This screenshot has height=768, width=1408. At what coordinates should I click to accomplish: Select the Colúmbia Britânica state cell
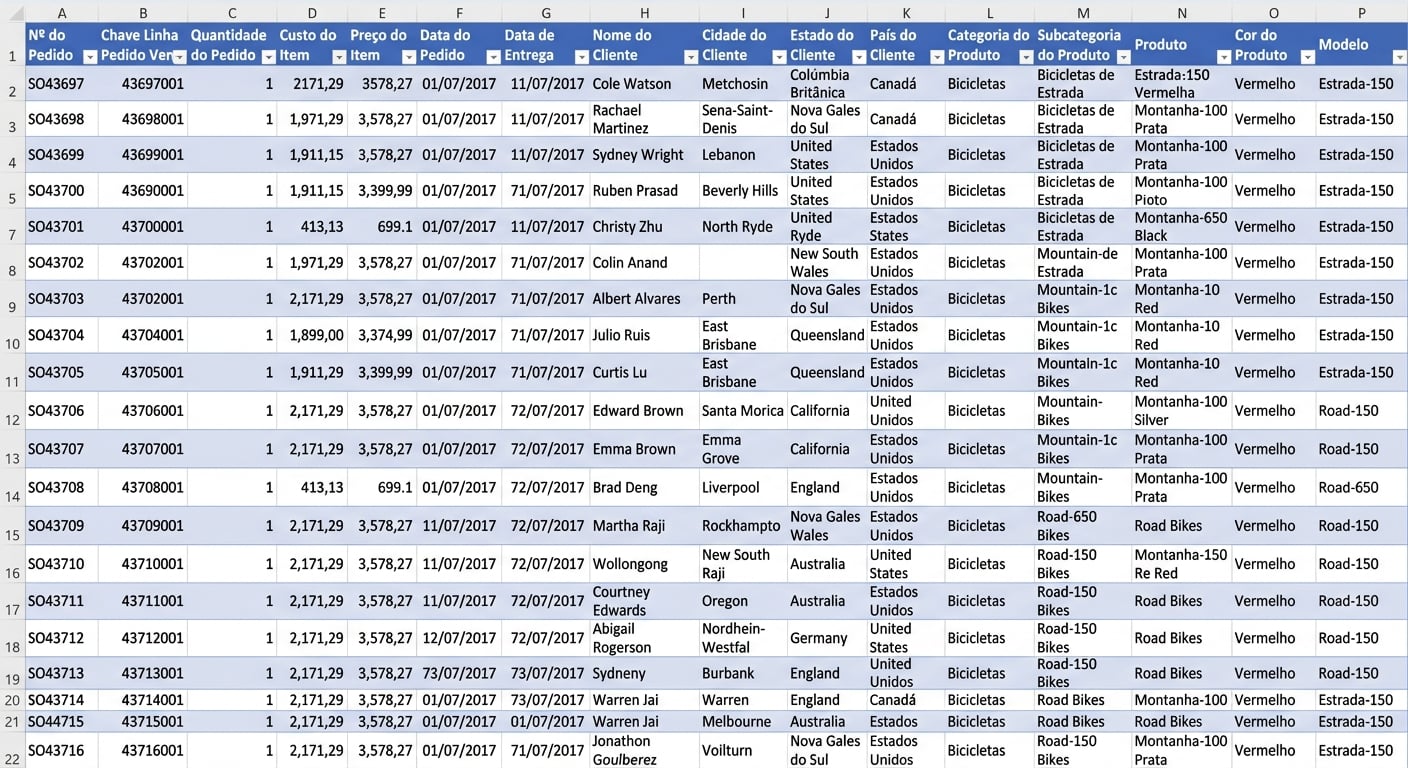(827, 84)
